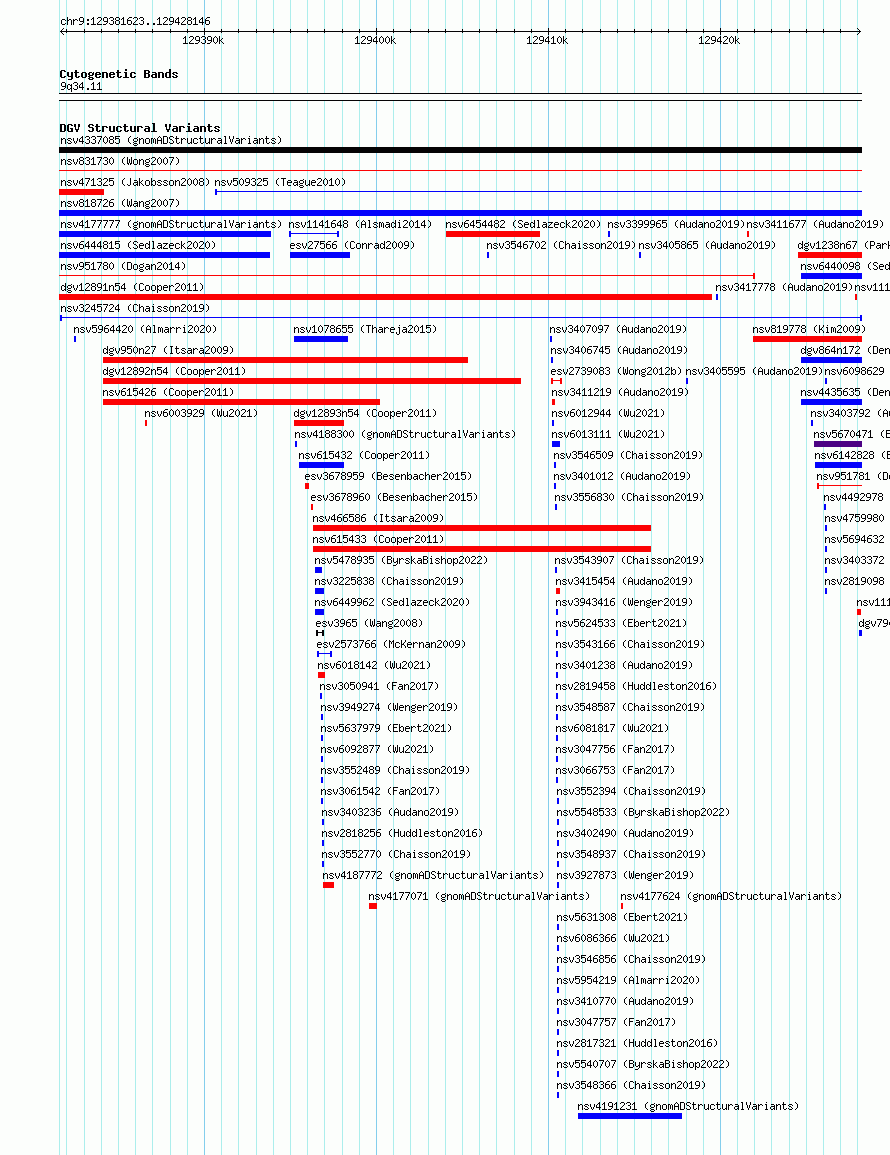Click the 129420k scale label
The width and height of the screenshot is (890, 1155).
719,40
